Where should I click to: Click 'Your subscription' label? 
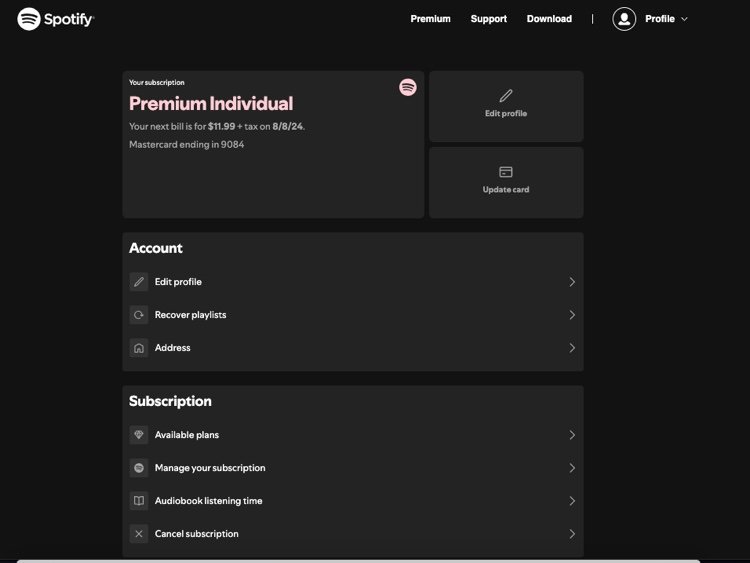(156, 82)
